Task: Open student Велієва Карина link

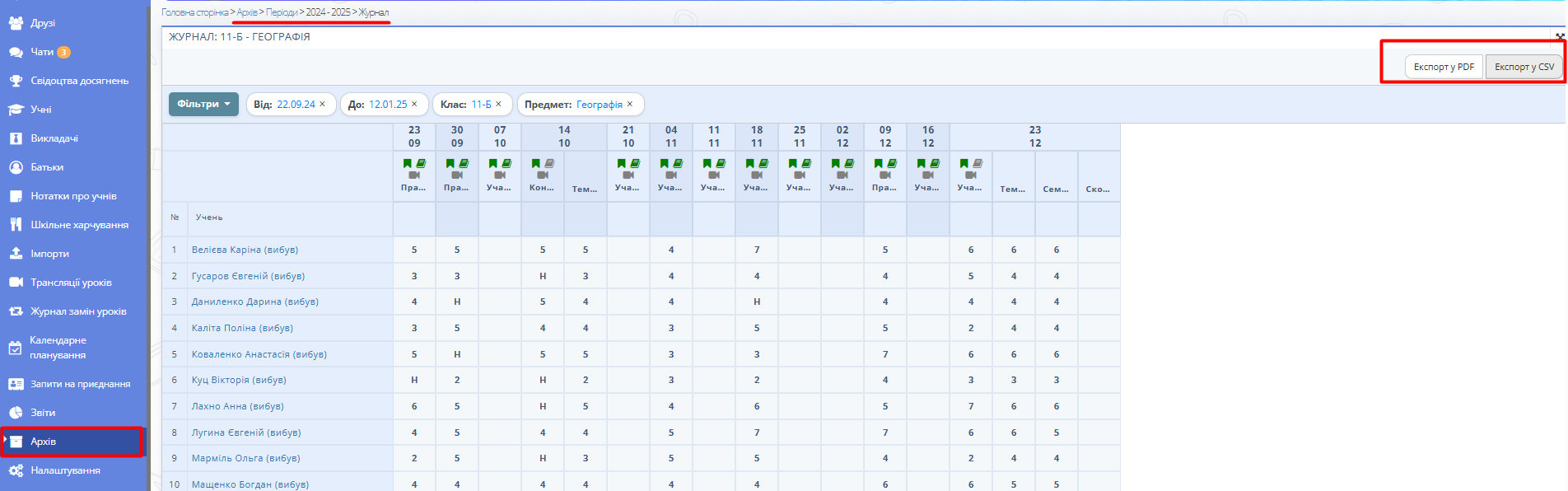Action: tap(245, 250)
